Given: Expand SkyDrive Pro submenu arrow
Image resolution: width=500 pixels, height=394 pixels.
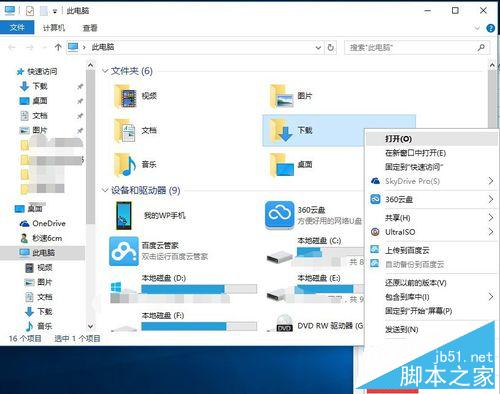Looking at the screenshot, I should [x=491, y=181].
